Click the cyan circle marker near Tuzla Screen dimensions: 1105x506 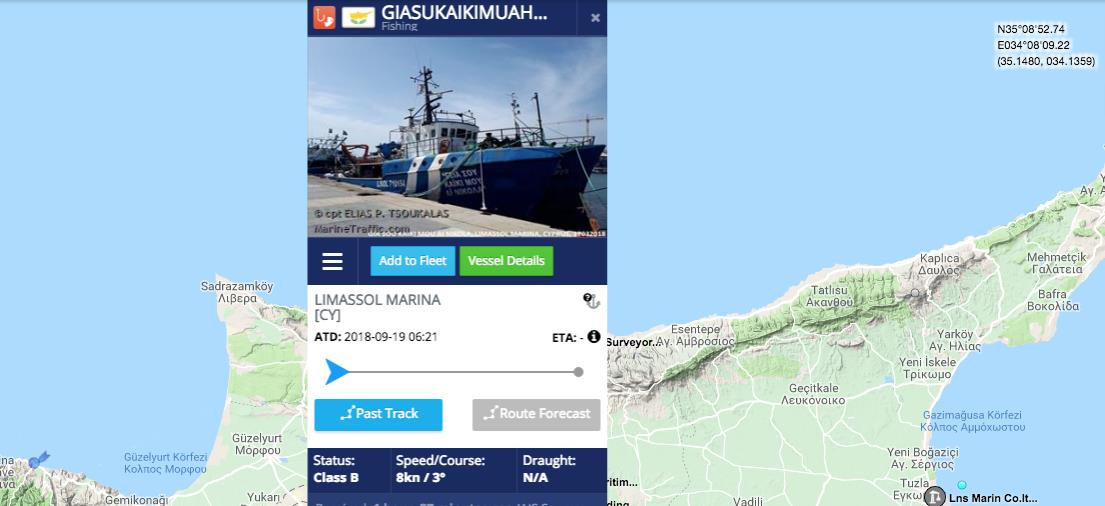click(962, 485)
